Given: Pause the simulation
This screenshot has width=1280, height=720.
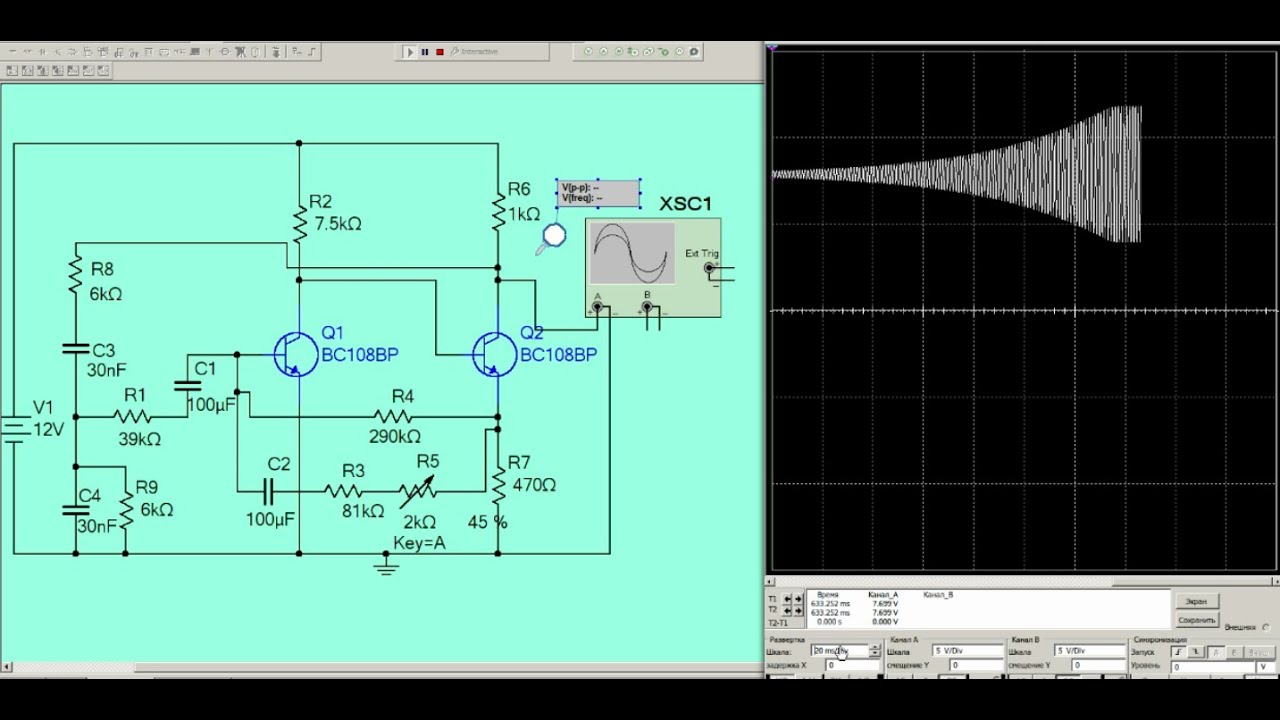Looking at the screenshot, I should tap(424, 52).
